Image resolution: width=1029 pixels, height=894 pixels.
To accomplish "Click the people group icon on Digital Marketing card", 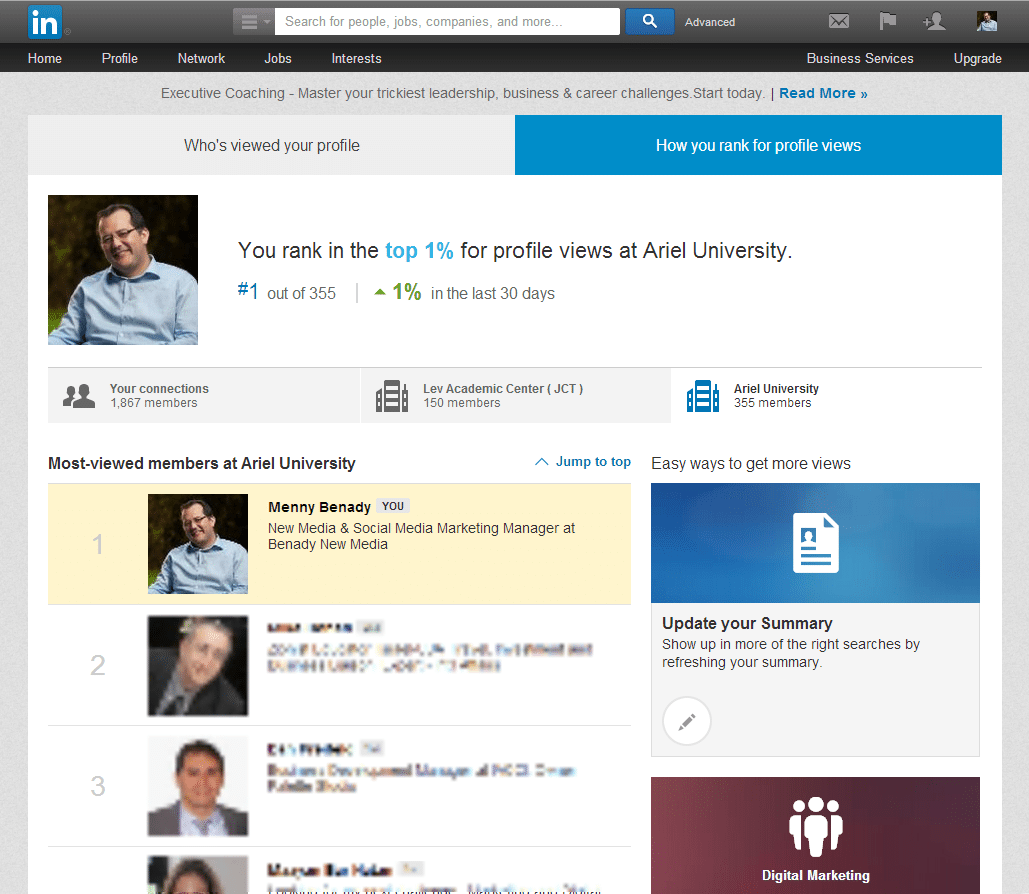I will point(816,826).
